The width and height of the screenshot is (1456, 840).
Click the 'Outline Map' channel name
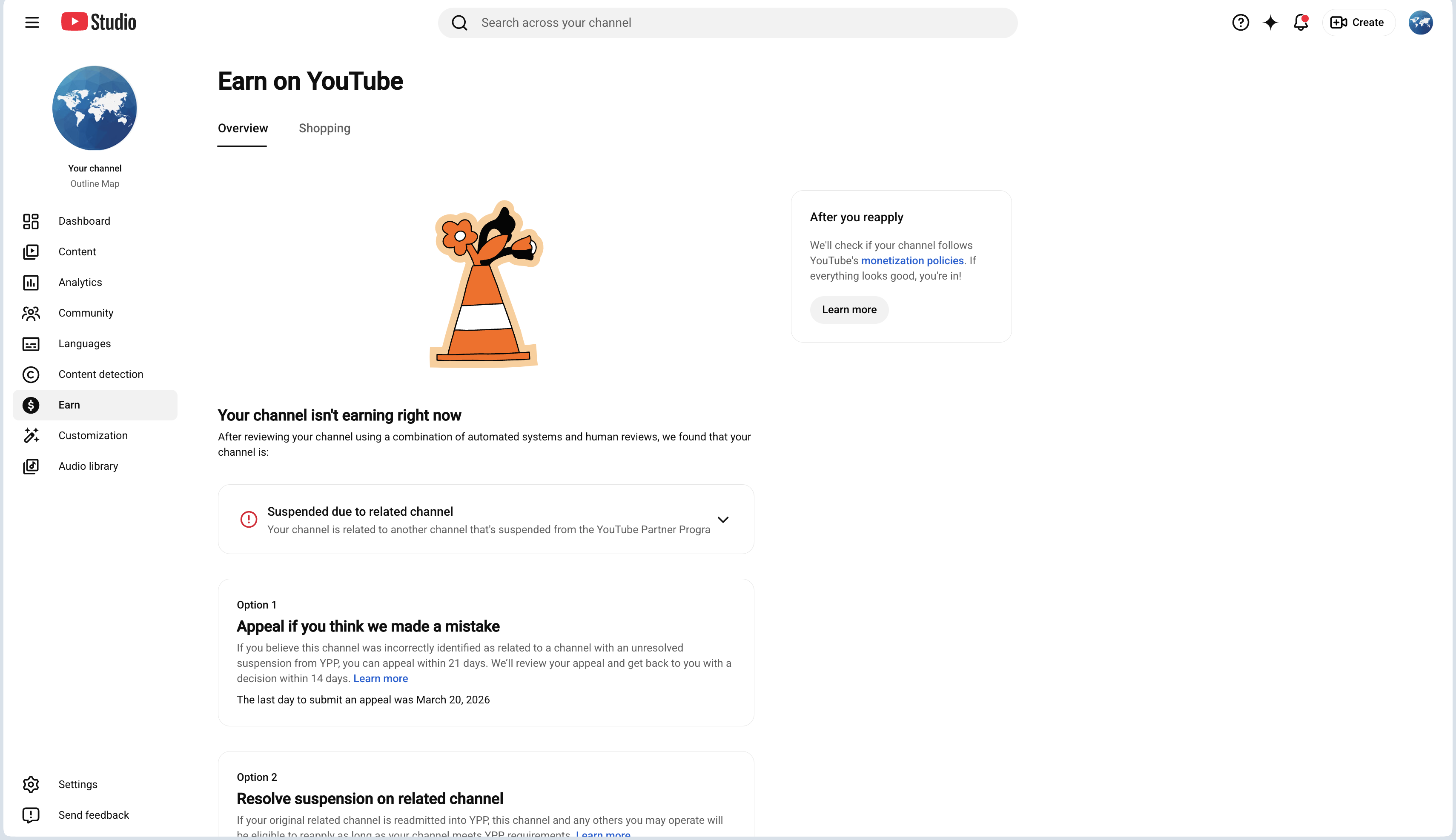point(95,184)
